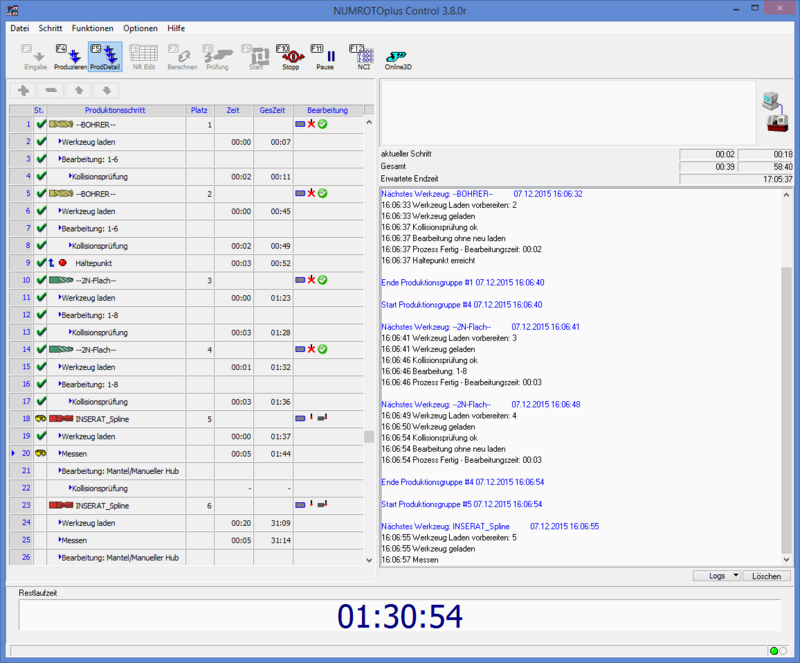Toggle the status checkmark of row 10
800x663 pixels.
41,280
